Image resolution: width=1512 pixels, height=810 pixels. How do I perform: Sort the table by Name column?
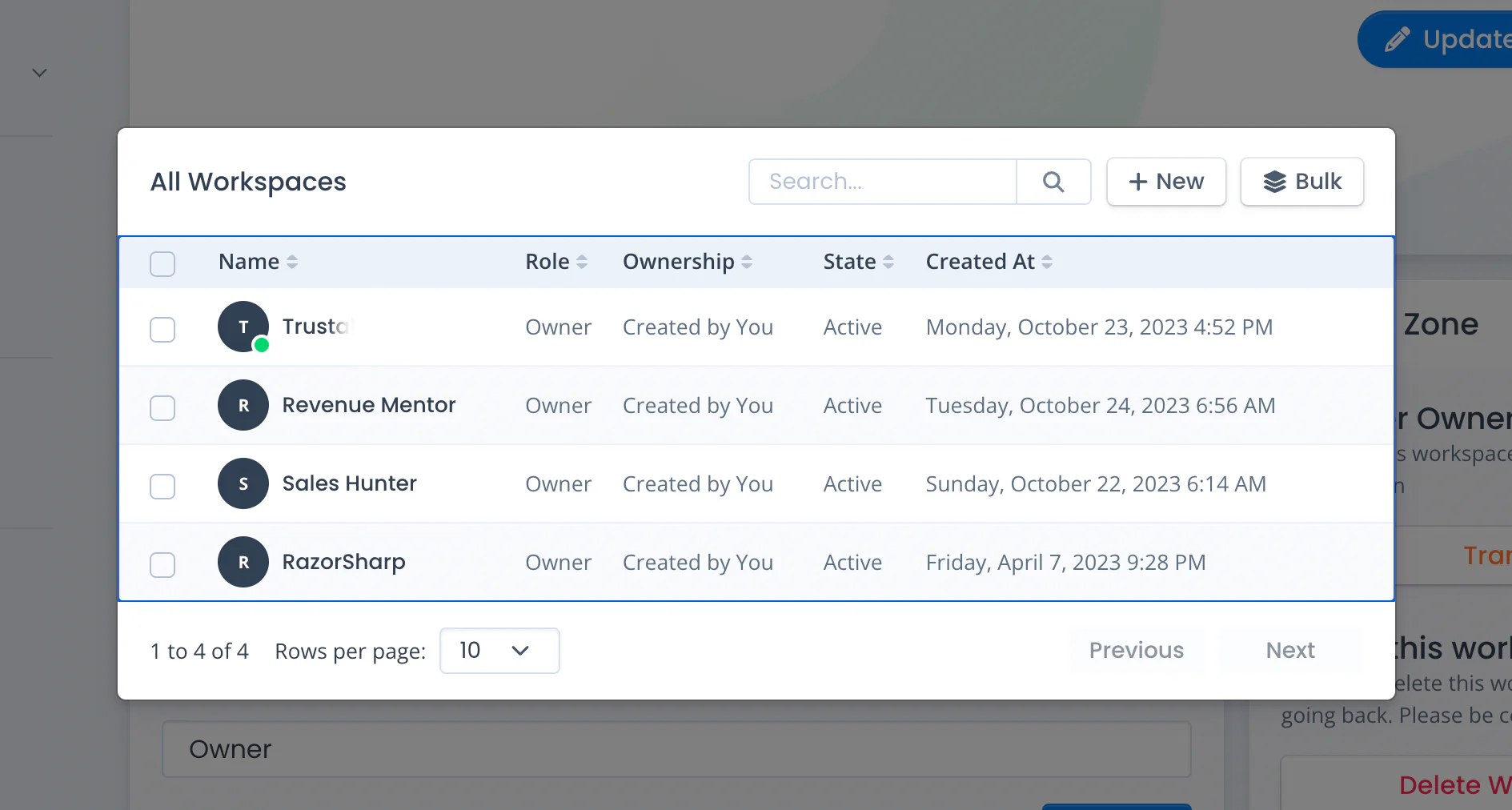[x=292, y=262]
